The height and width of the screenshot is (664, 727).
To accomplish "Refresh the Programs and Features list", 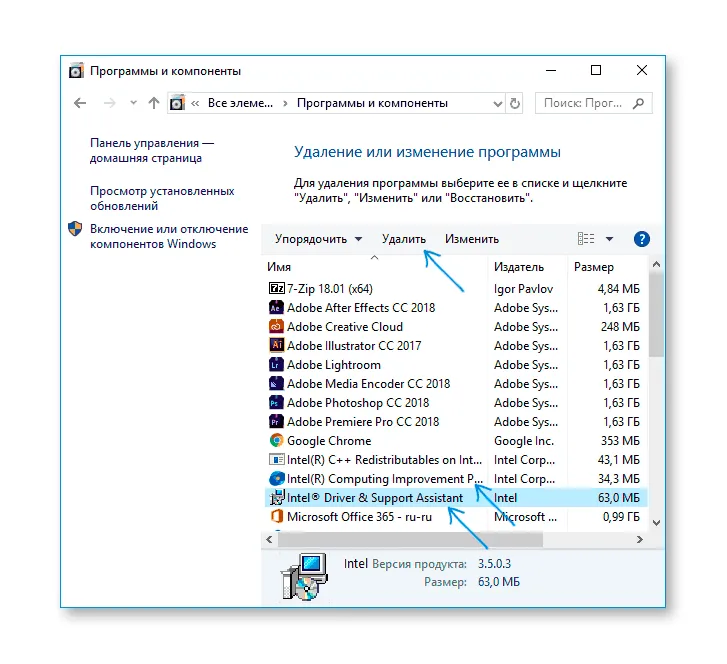I will (x=515, y=103).
